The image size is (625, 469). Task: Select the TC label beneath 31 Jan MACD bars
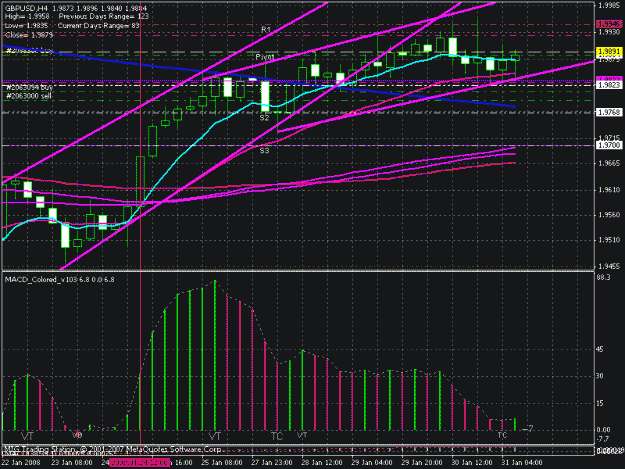click(502, 435)
